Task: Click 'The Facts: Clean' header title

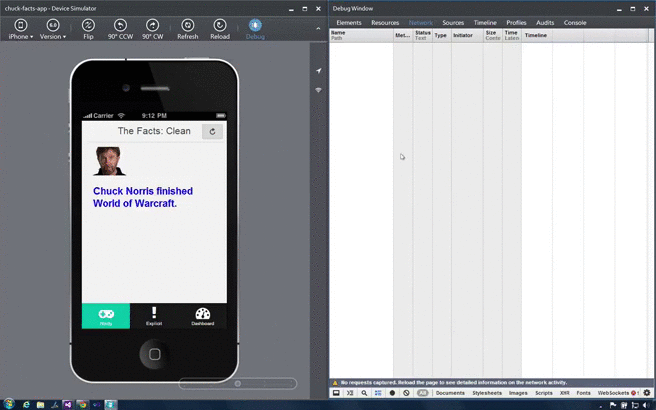Action: [x=154, y=131]
